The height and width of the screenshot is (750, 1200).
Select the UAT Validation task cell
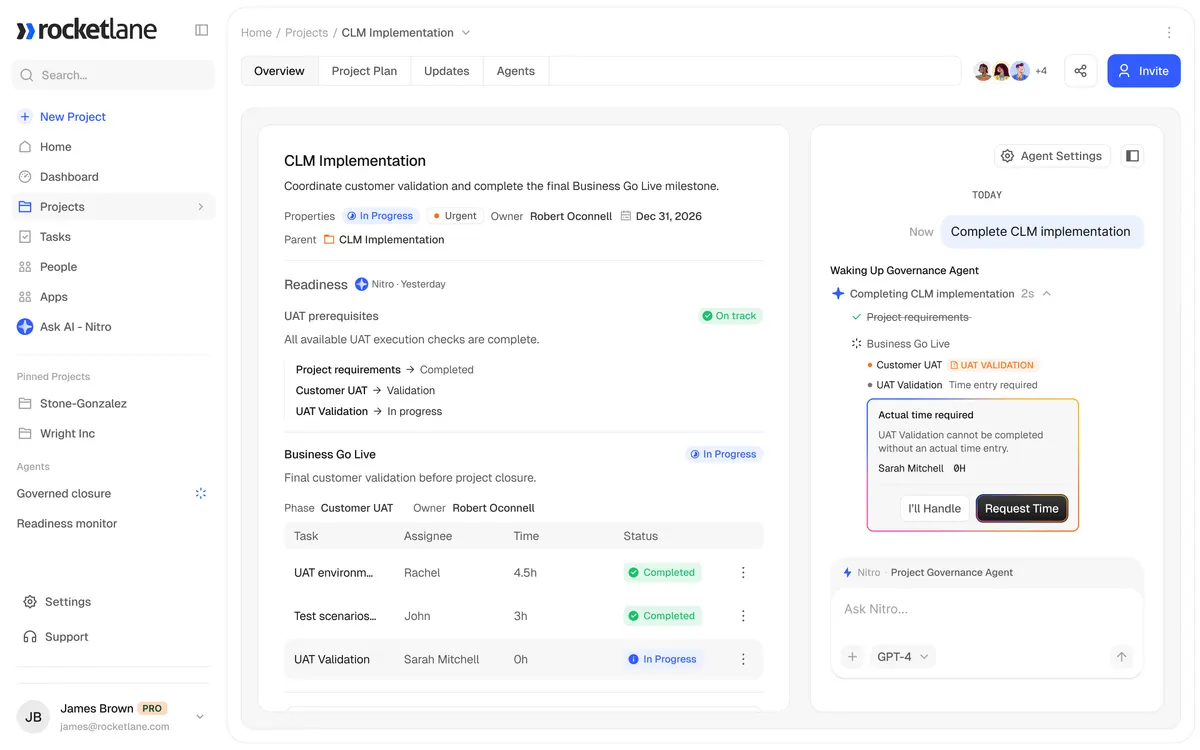332,660
